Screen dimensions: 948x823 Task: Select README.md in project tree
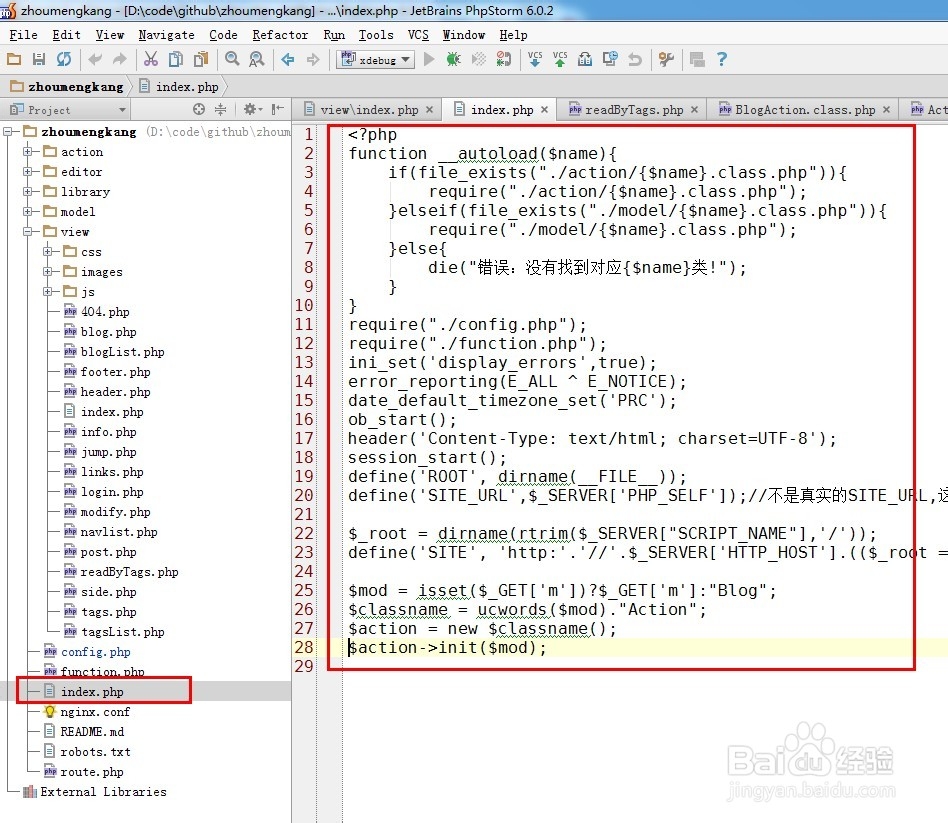pyautogui.click(x=92, y=732)
